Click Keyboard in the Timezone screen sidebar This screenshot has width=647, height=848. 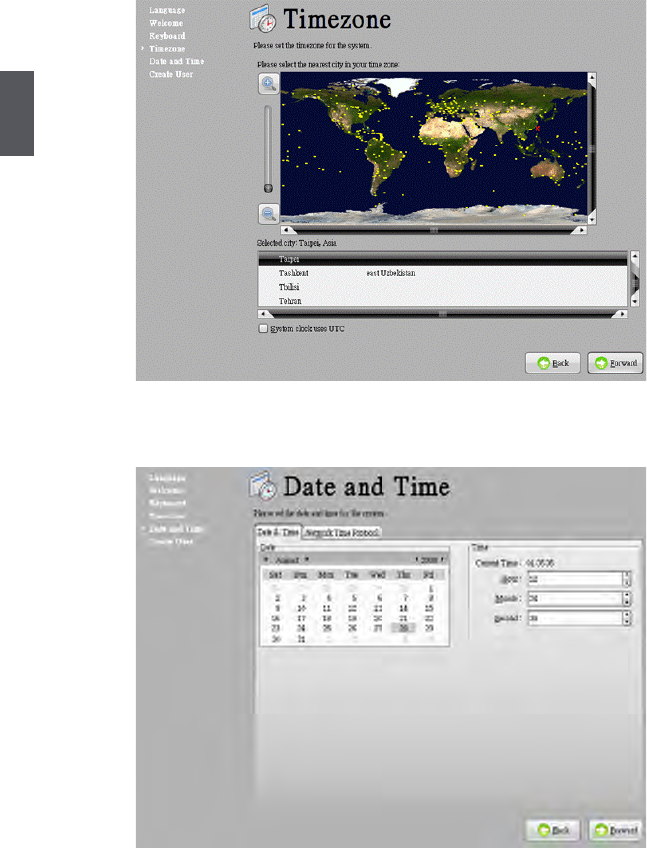tap(167, 36)
